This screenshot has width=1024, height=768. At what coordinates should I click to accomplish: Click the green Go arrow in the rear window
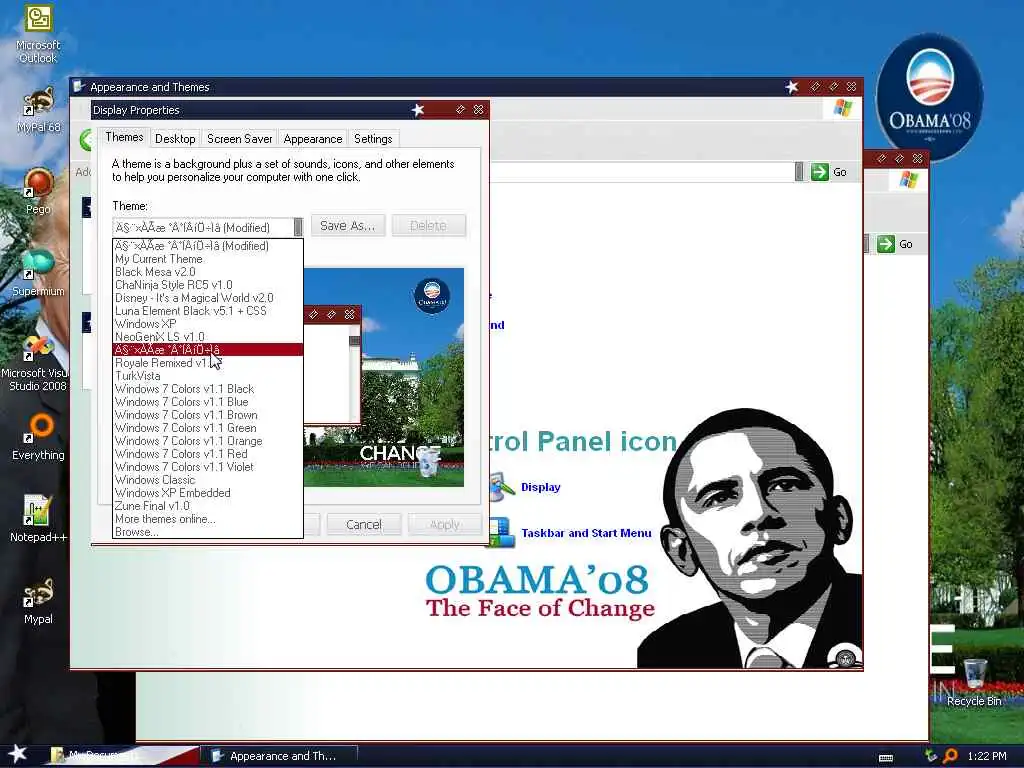886,244
